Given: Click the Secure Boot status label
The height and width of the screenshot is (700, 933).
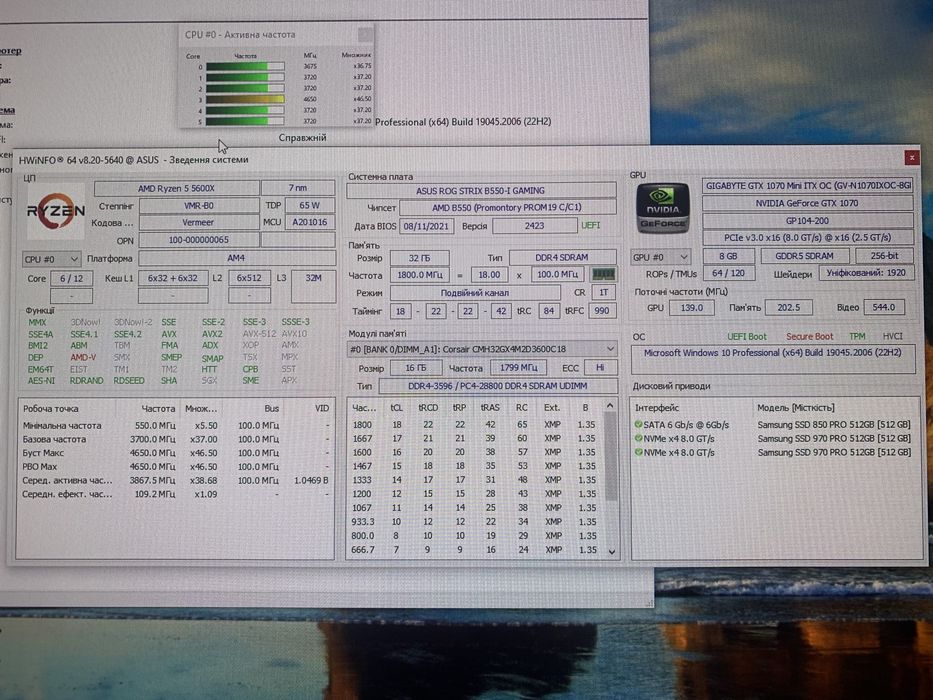Looking at the screenshot, I should click(809, 337).
